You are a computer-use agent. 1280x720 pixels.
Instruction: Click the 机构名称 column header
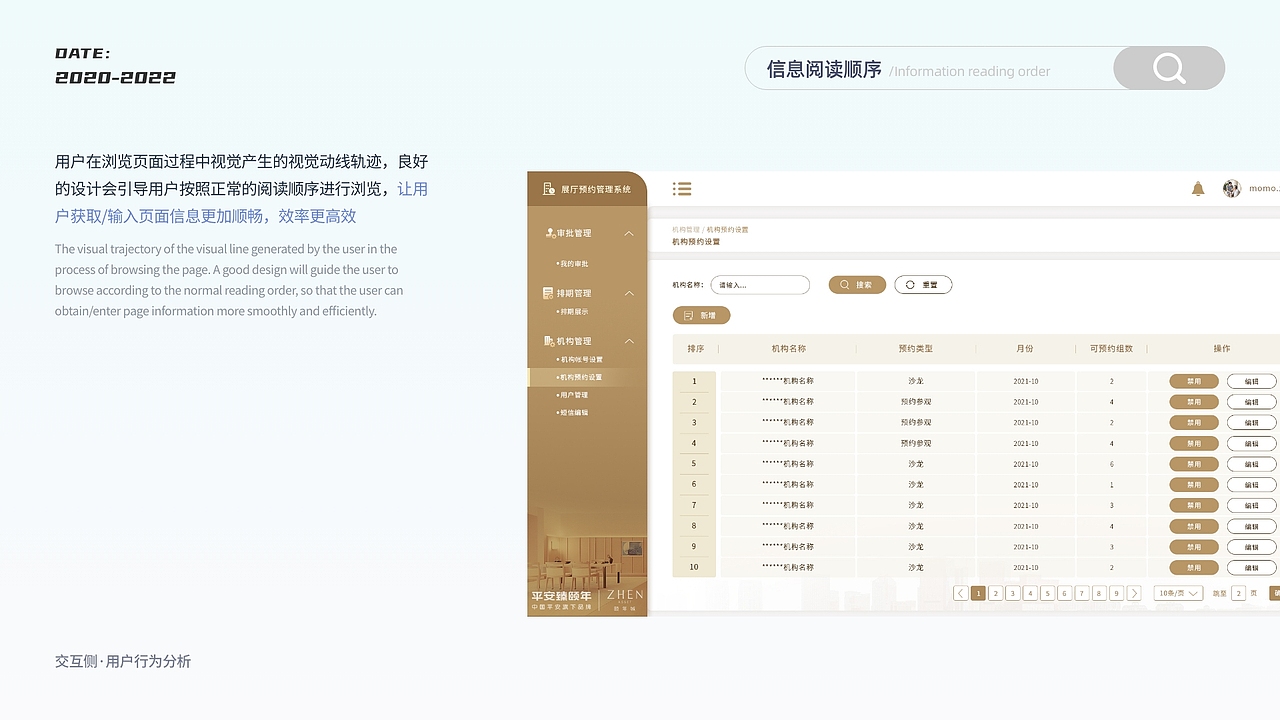[789, 349]
